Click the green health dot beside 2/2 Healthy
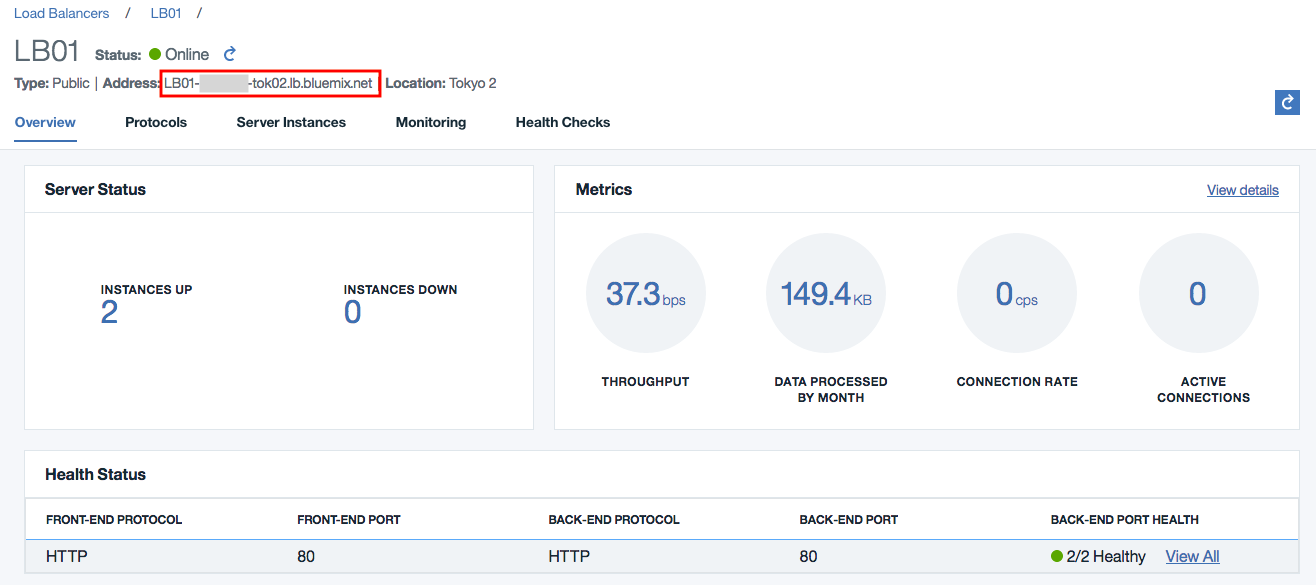Image resolution: width=1316 pixels, height=585 pixels. tap(1057, 556)
